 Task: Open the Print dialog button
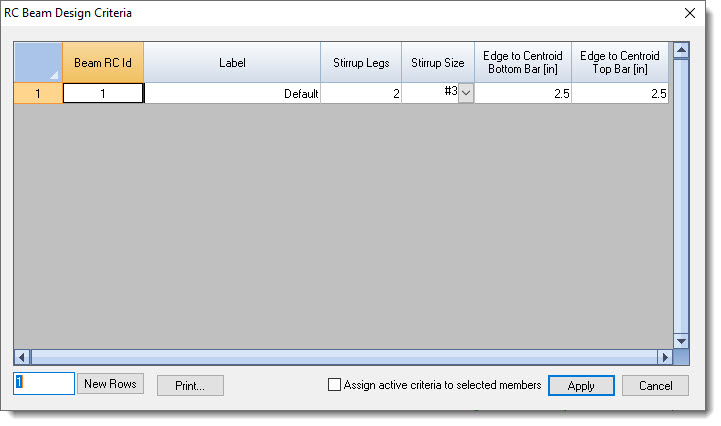pyautogui.click(x=190, y=385)
